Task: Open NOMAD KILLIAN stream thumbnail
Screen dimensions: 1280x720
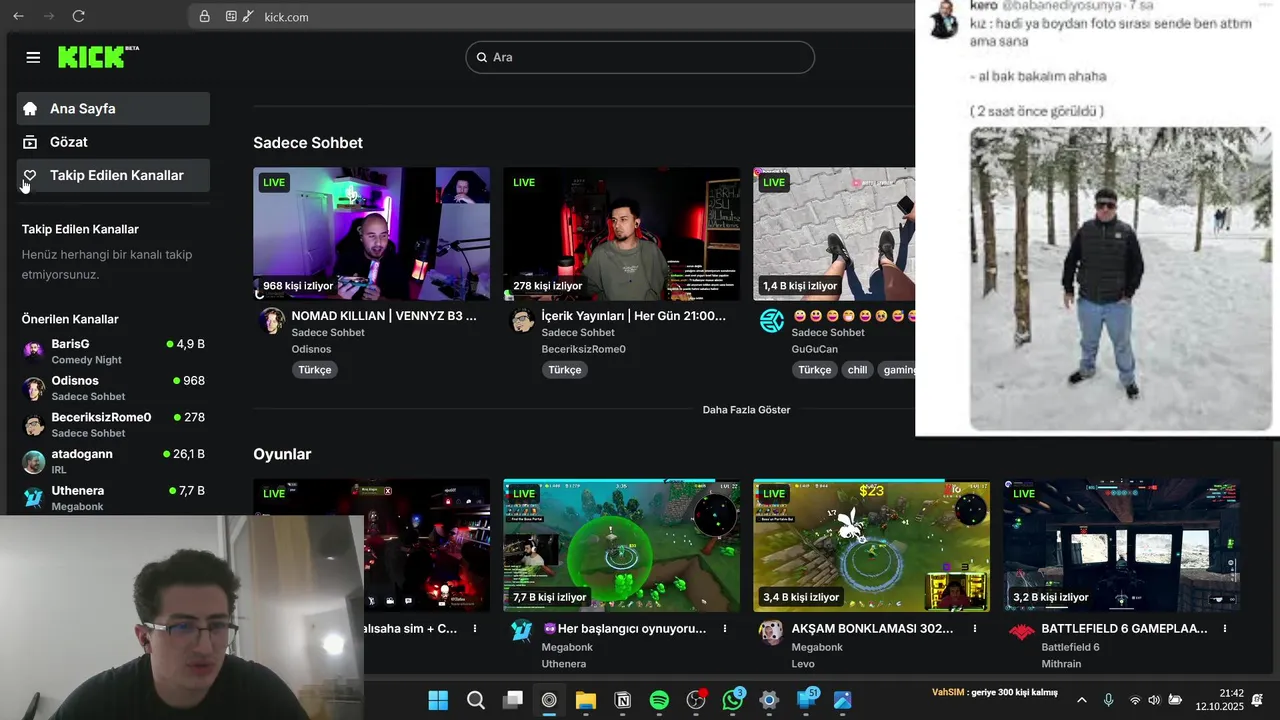Action: tap(371, 234)
